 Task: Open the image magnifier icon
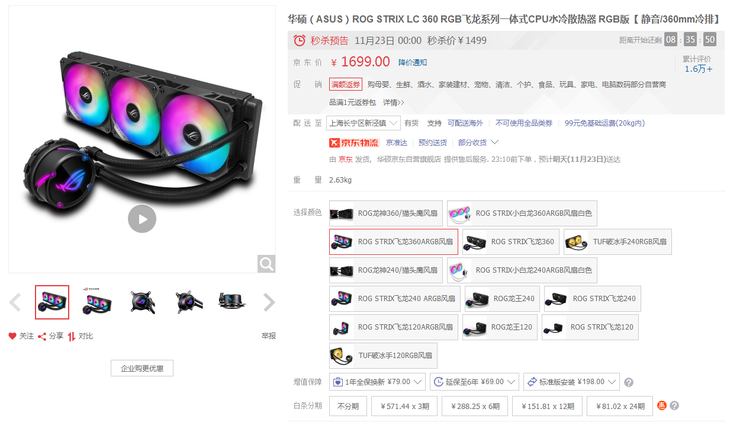point(266,264)
